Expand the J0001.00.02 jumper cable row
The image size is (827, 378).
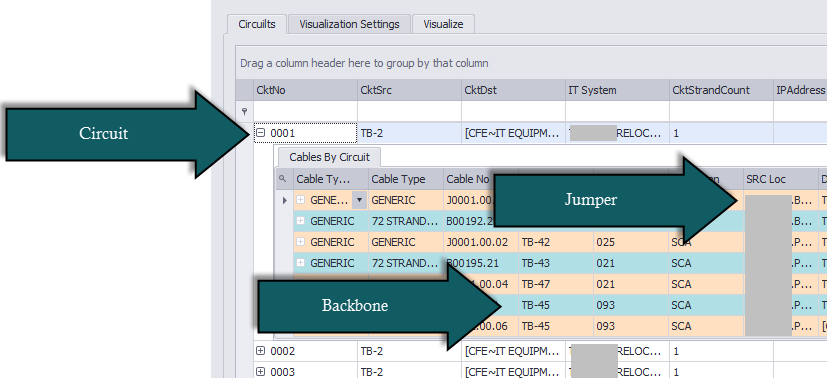tap(301, 242)
